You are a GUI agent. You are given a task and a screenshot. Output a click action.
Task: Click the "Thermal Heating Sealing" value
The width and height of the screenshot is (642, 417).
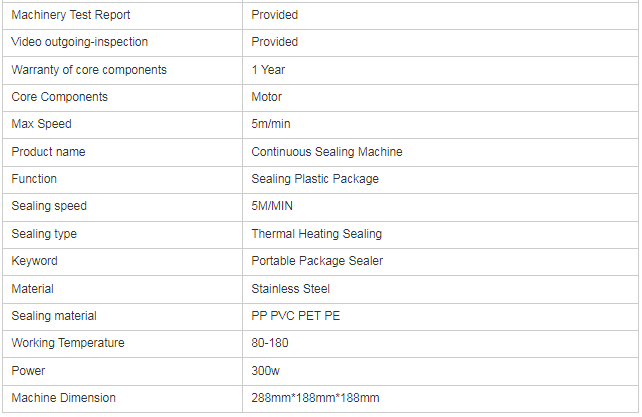click(x=317, y=234)
